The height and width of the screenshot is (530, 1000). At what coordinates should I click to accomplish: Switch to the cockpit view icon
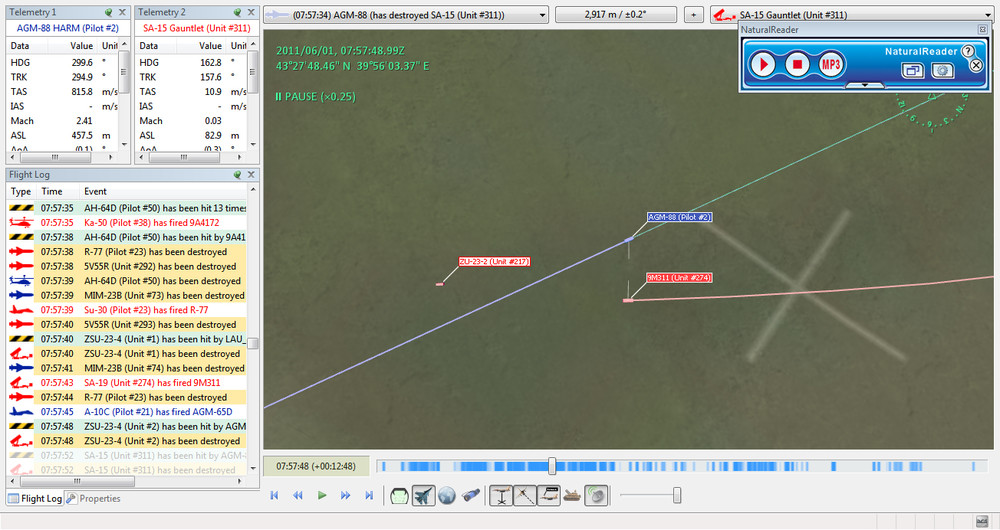coord(399,496)
